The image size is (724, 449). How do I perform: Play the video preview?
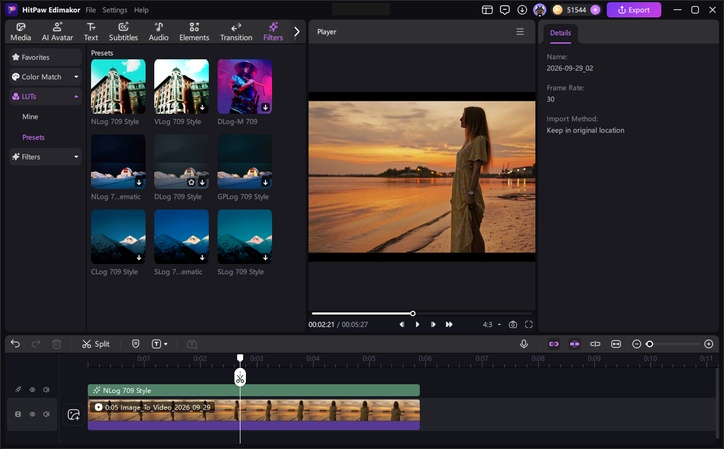pyautogui.click(x=417, y=325)
